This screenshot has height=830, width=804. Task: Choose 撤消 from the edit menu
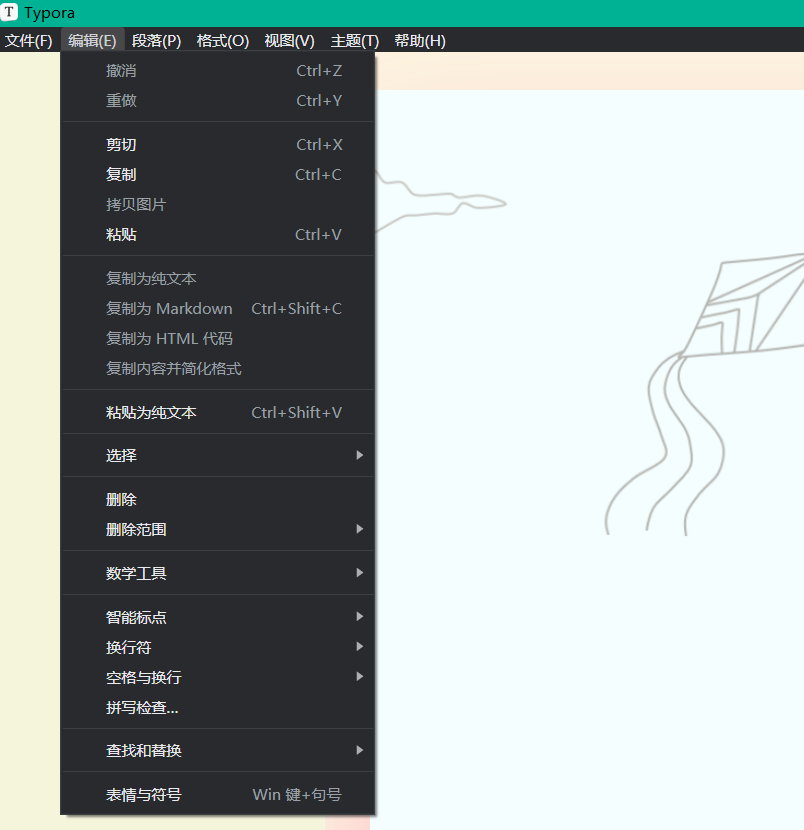click(218, 71)
